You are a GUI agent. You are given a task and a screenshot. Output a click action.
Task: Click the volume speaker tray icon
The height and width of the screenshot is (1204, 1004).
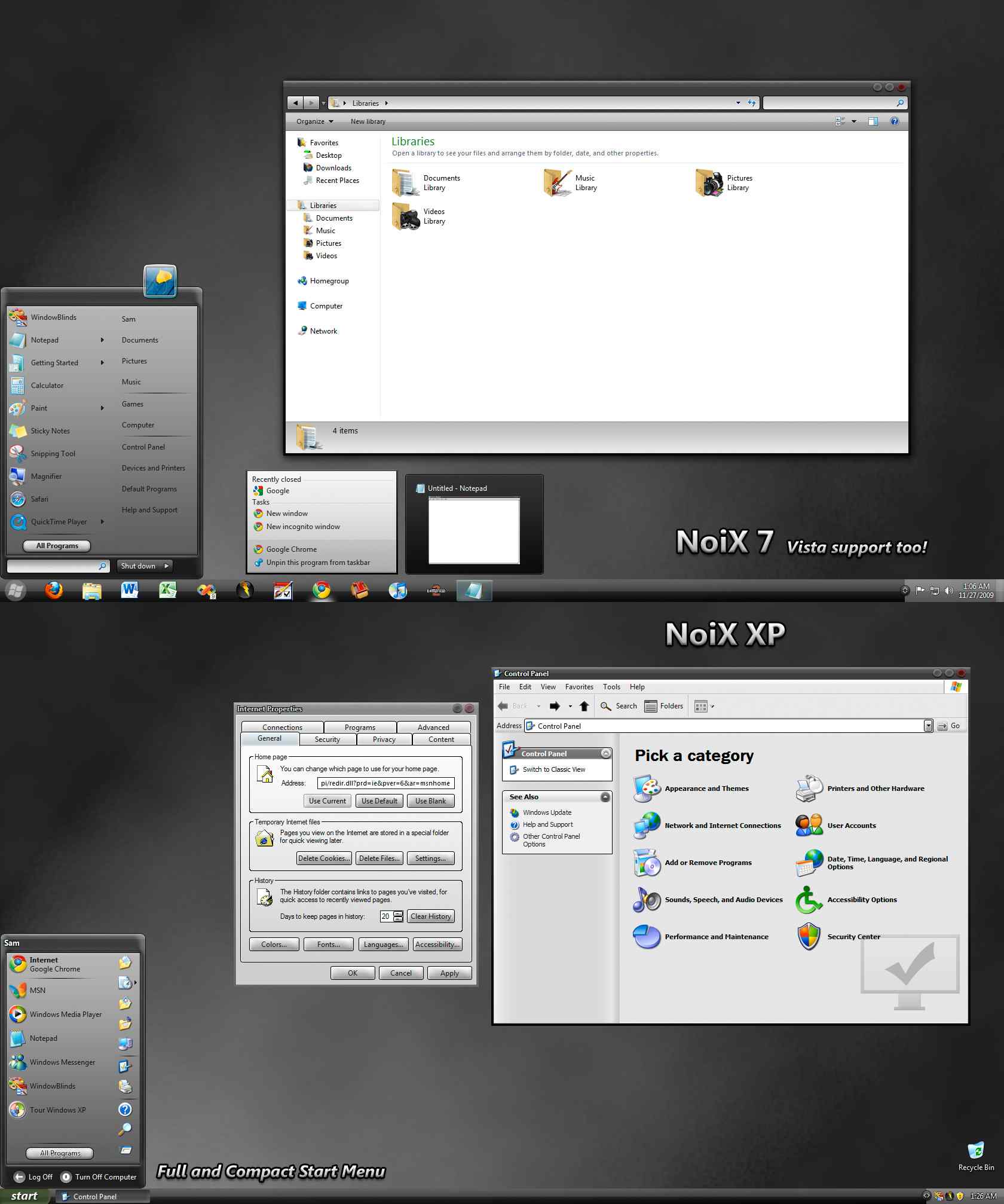[948, 591]
